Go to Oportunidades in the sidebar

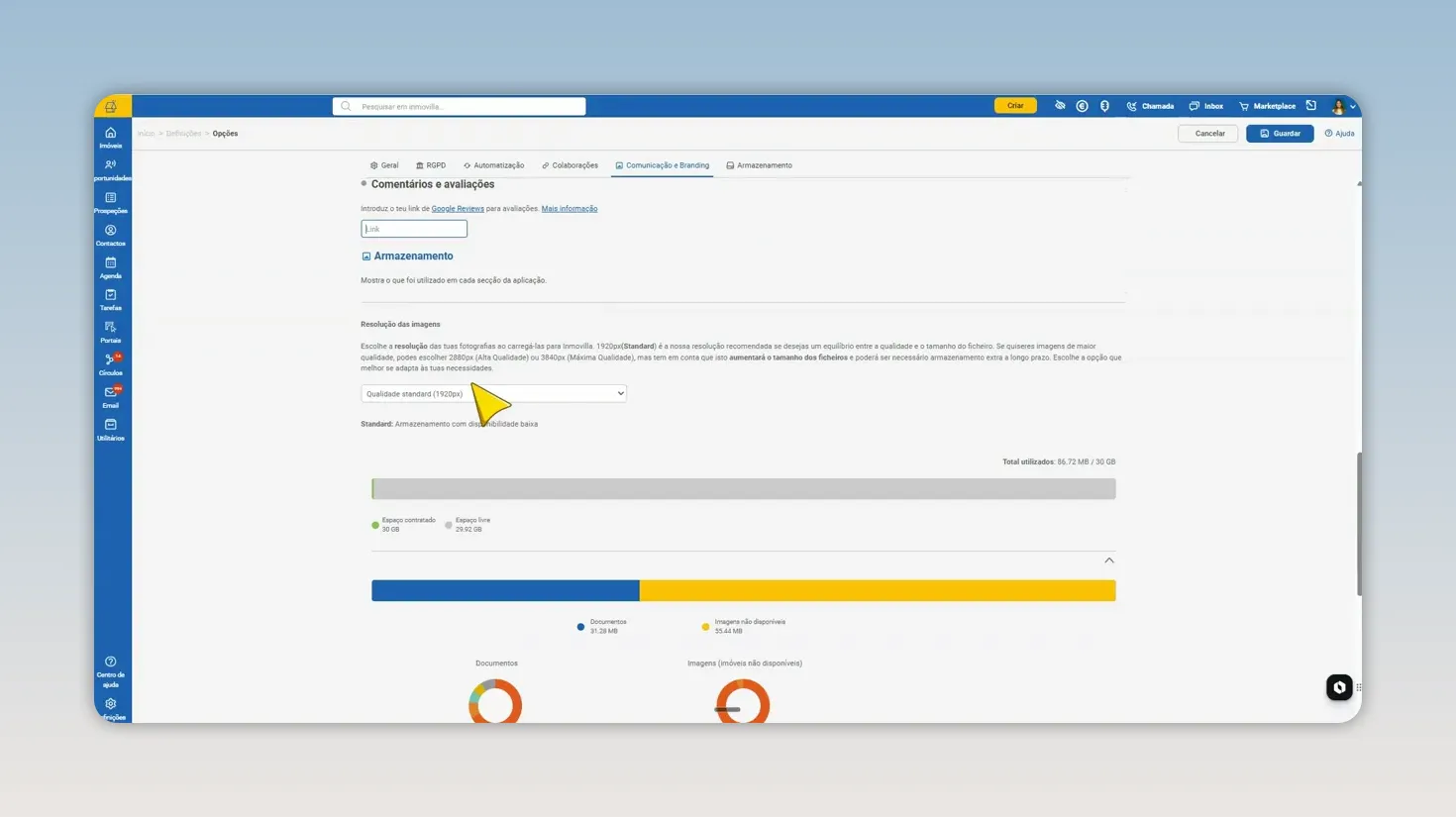tap(111, 170)
